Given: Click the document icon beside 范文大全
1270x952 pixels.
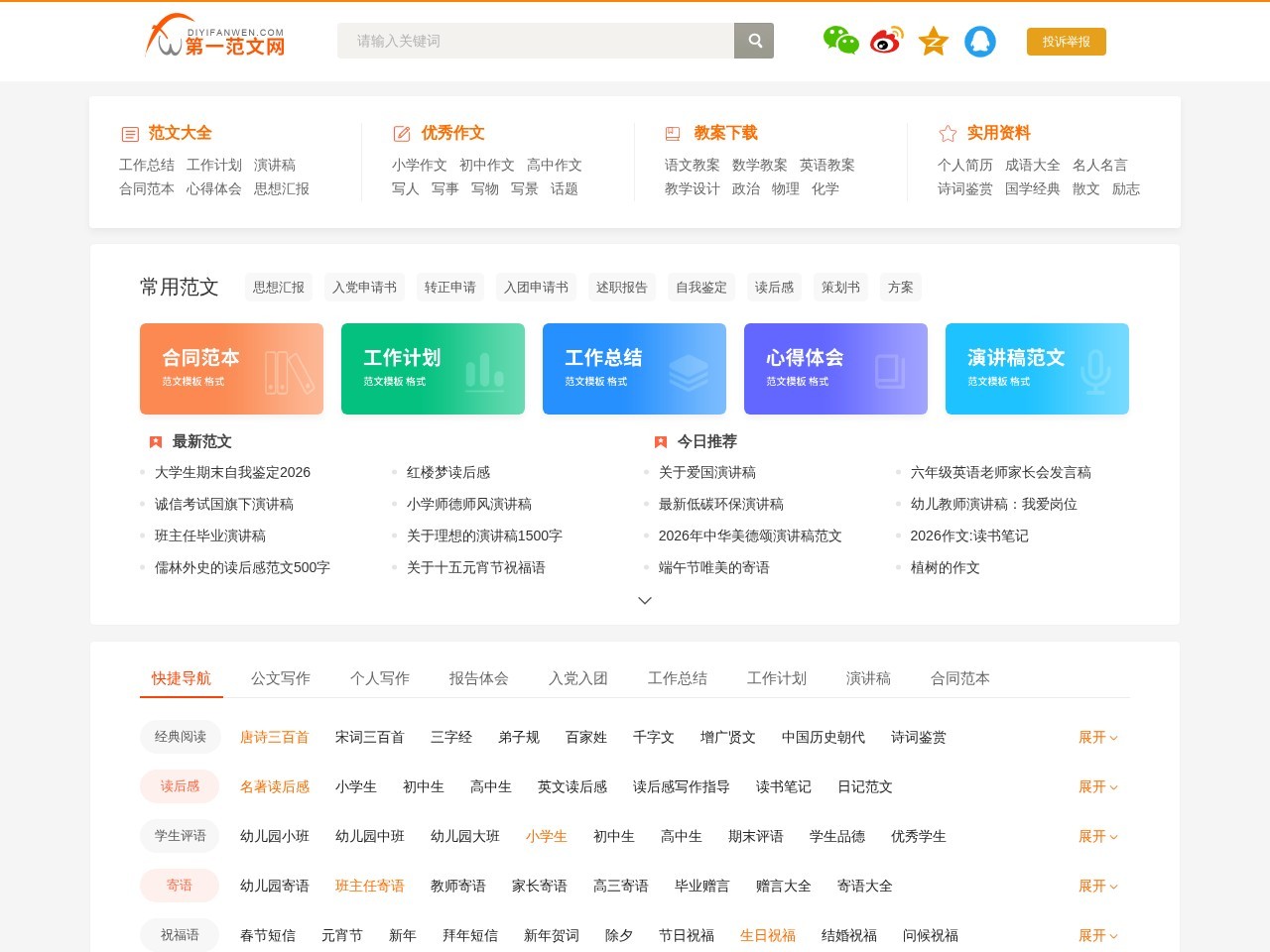Looking at the screenshot, I should (129, 133).
